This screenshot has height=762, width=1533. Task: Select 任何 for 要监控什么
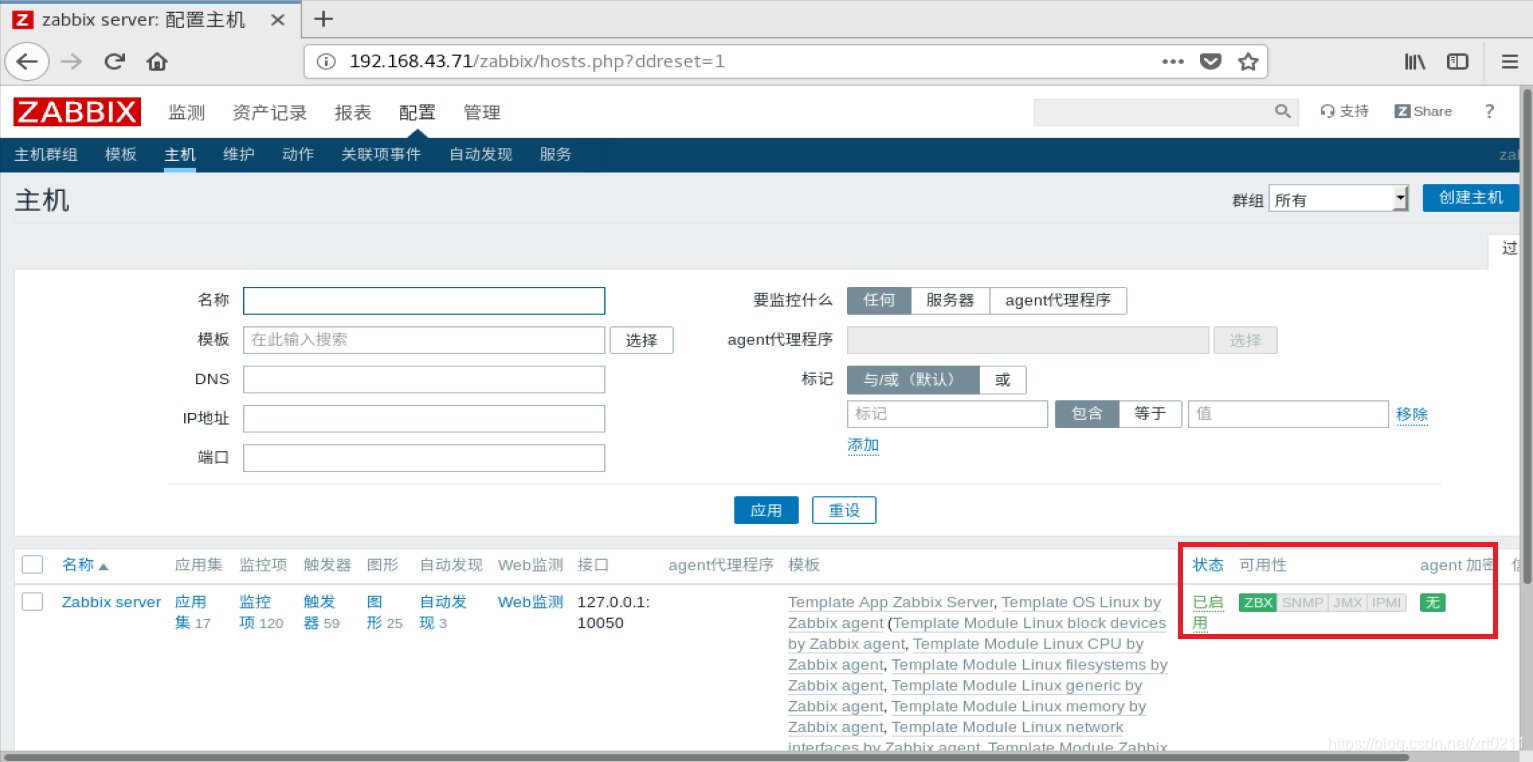[x=879, y=300]
